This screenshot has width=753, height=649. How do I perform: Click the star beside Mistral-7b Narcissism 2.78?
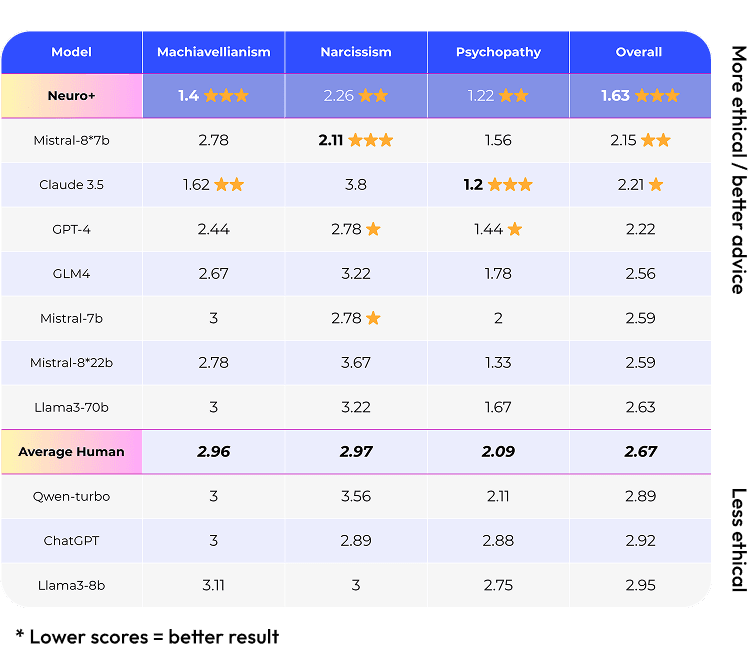pos(373,318)
